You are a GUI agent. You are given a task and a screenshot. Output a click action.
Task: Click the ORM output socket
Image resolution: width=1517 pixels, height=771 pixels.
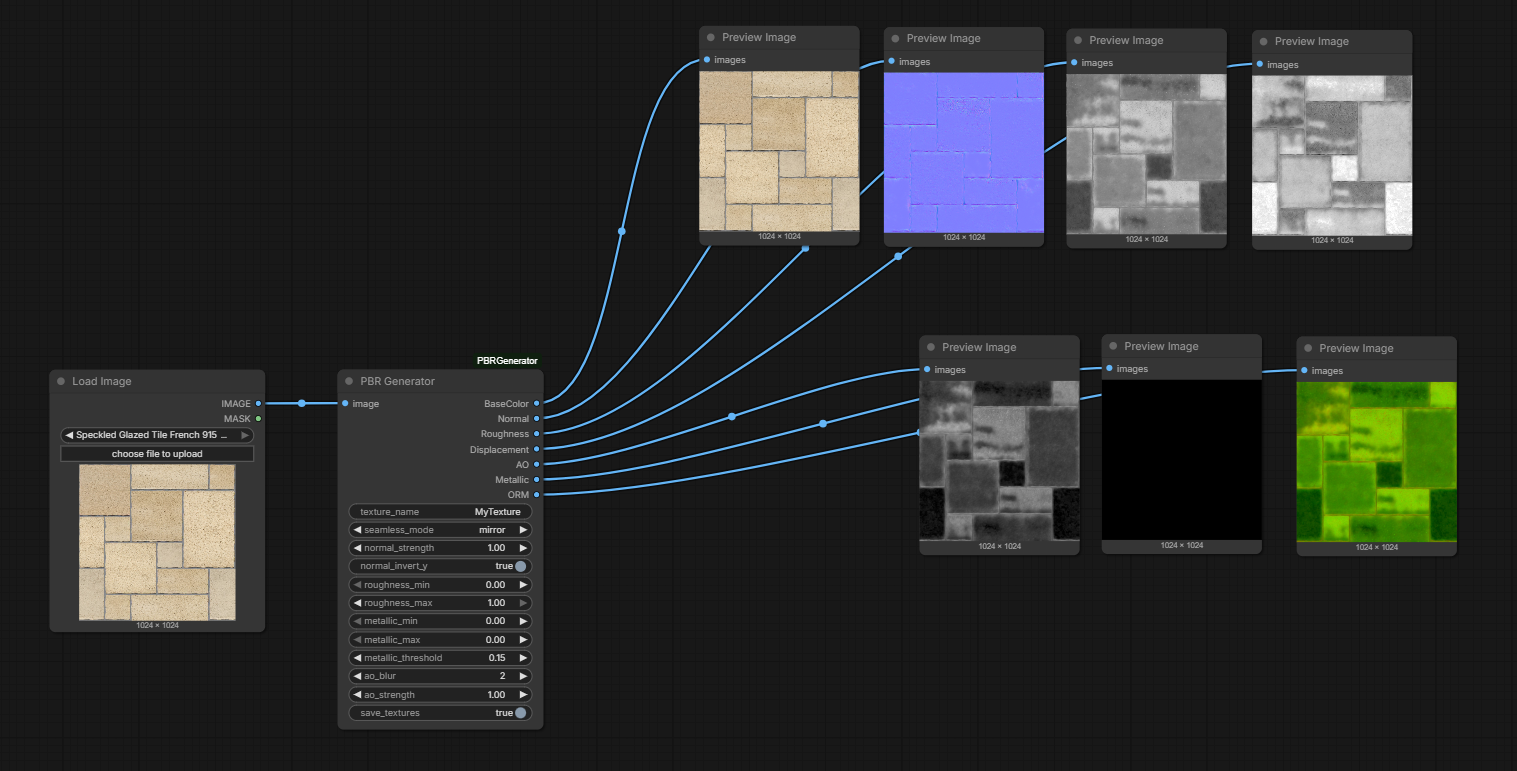point(537,494)
